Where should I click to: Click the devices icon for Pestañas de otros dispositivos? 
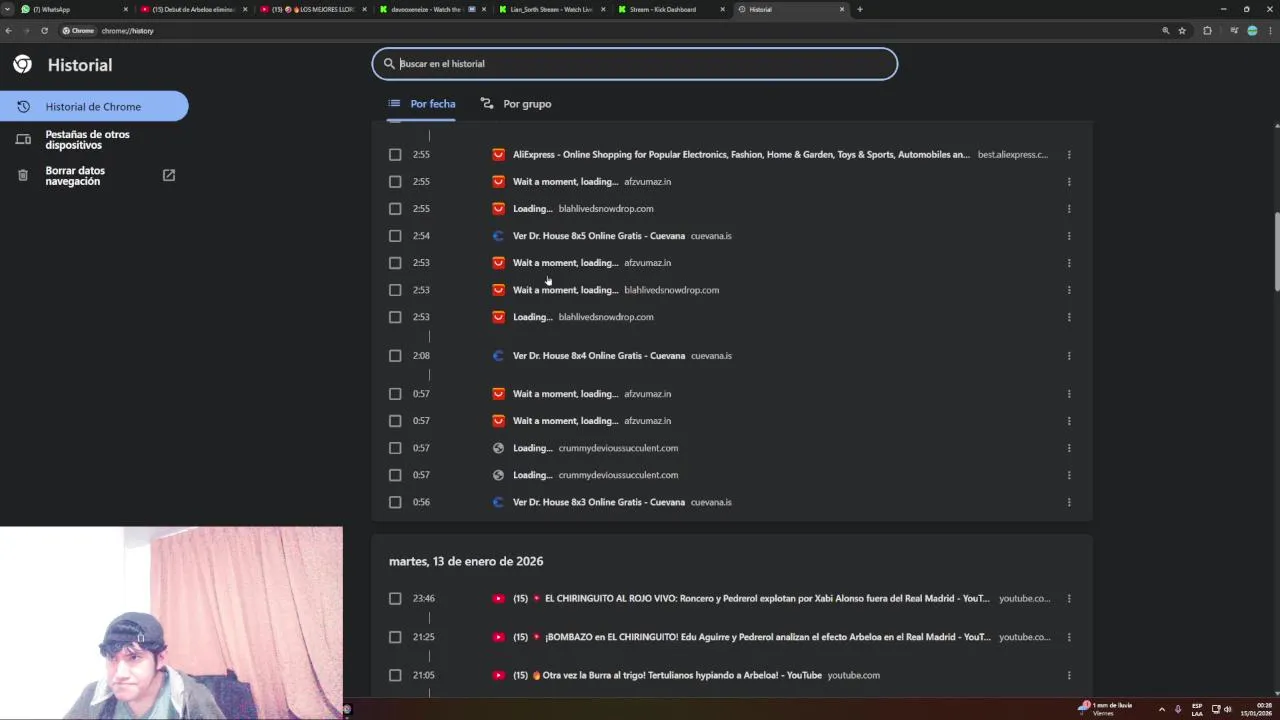click(23, 139)
